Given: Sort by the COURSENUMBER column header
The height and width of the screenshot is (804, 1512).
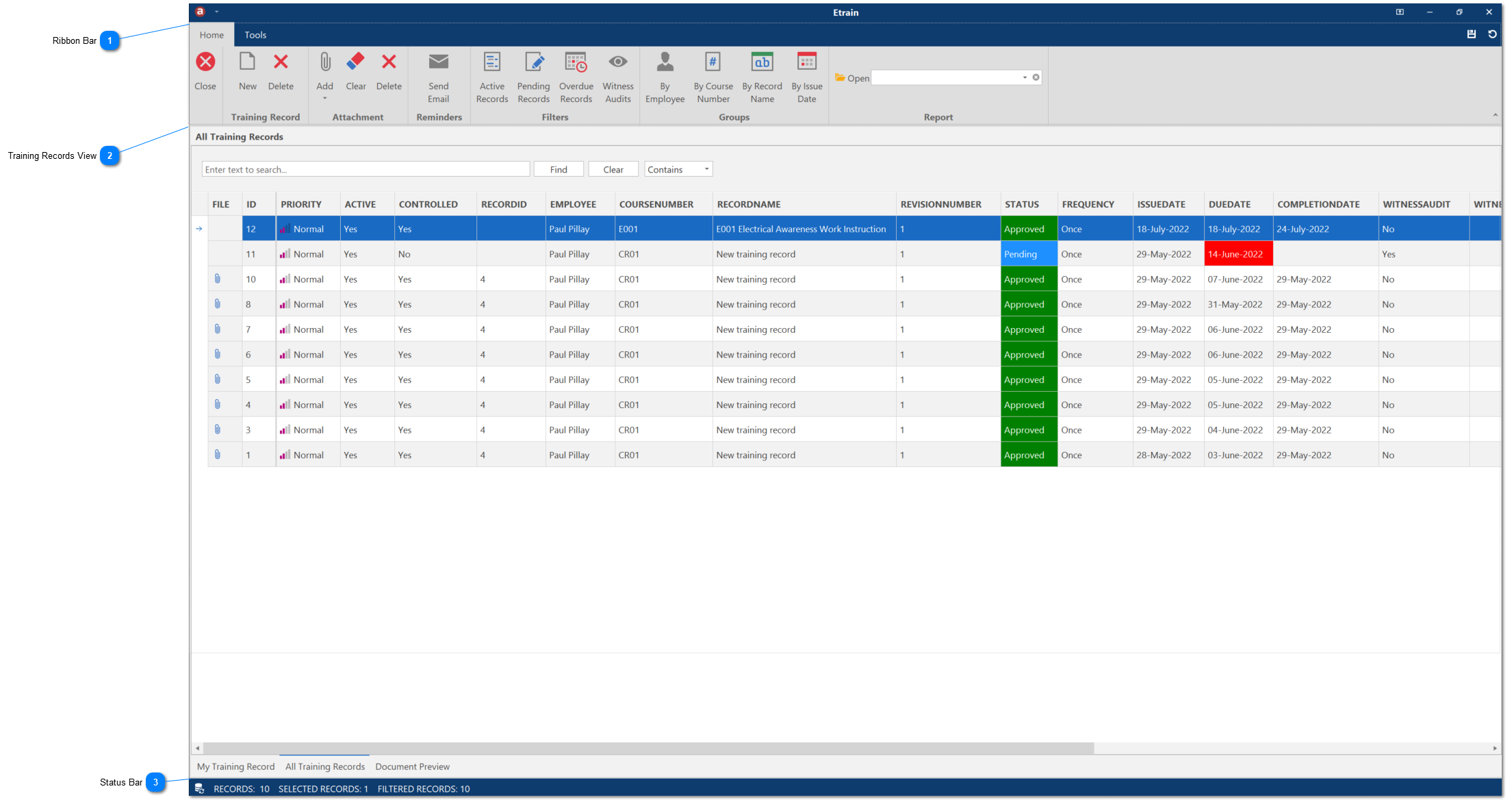Looking at the screenshot, I should [663, 204].
